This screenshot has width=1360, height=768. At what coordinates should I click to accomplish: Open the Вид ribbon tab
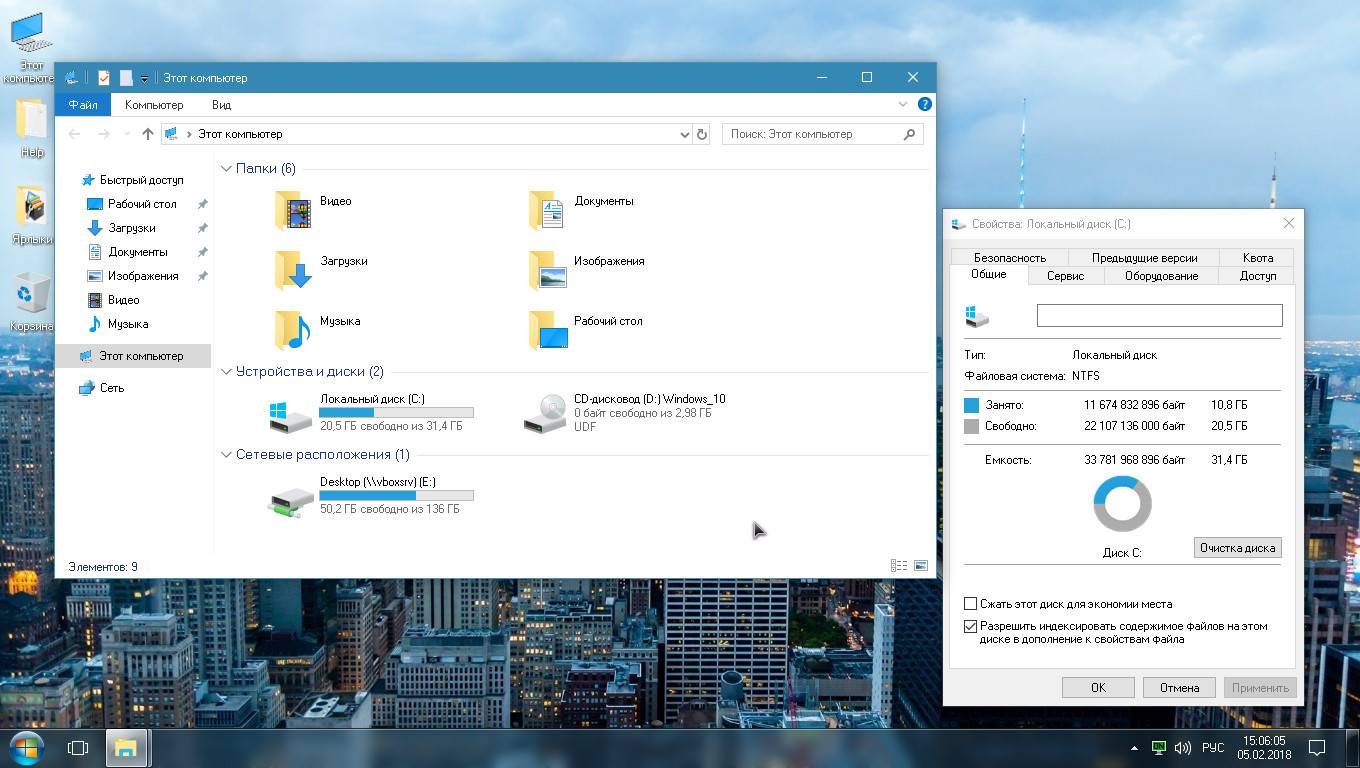tap(221, 104)
